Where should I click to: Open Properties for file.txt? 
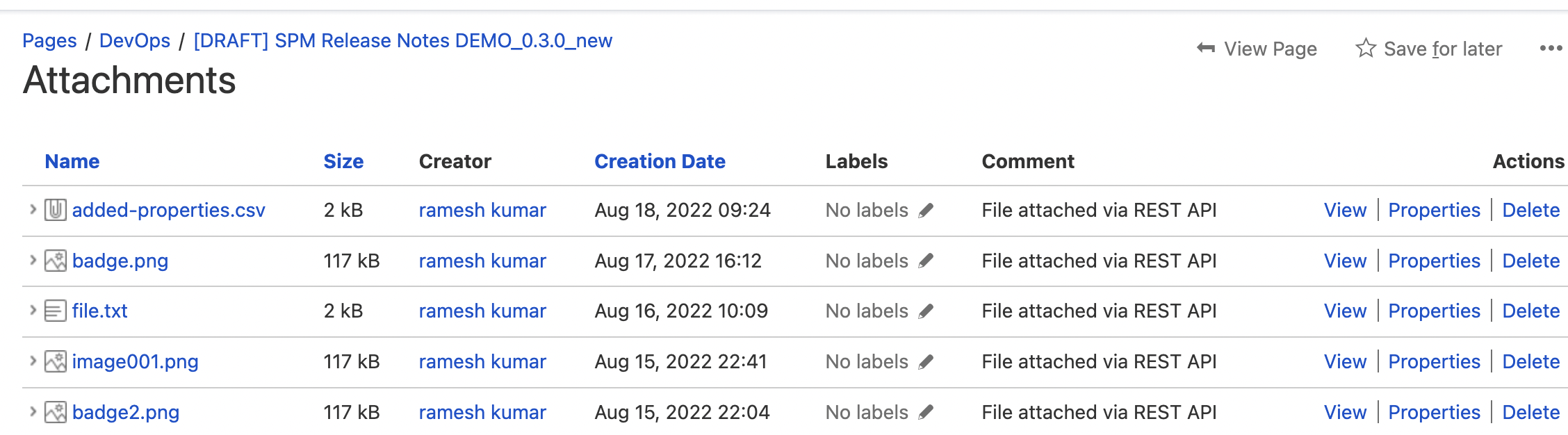(x=1434, y=311)
